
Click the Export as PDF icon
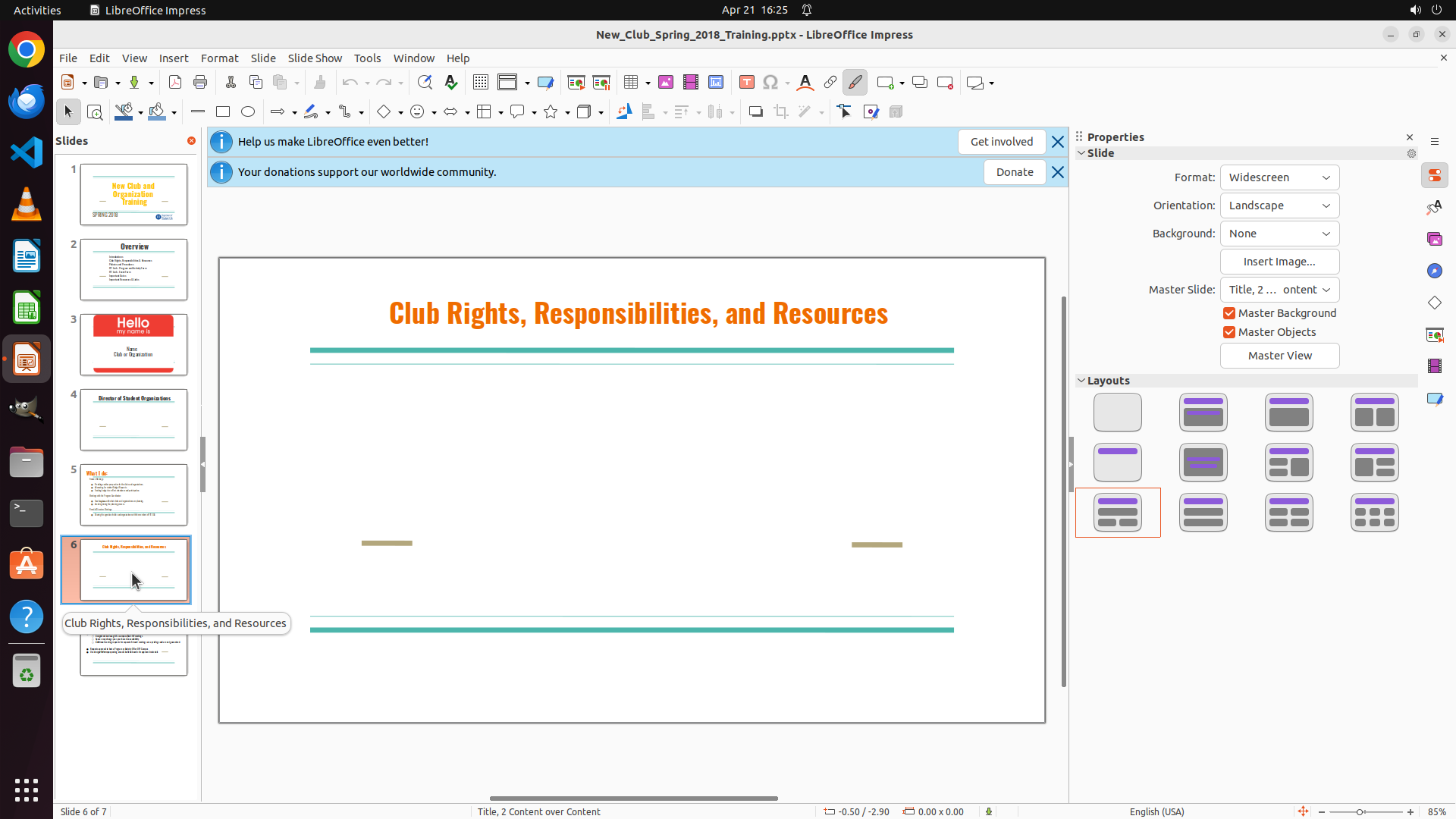(175, 83)
